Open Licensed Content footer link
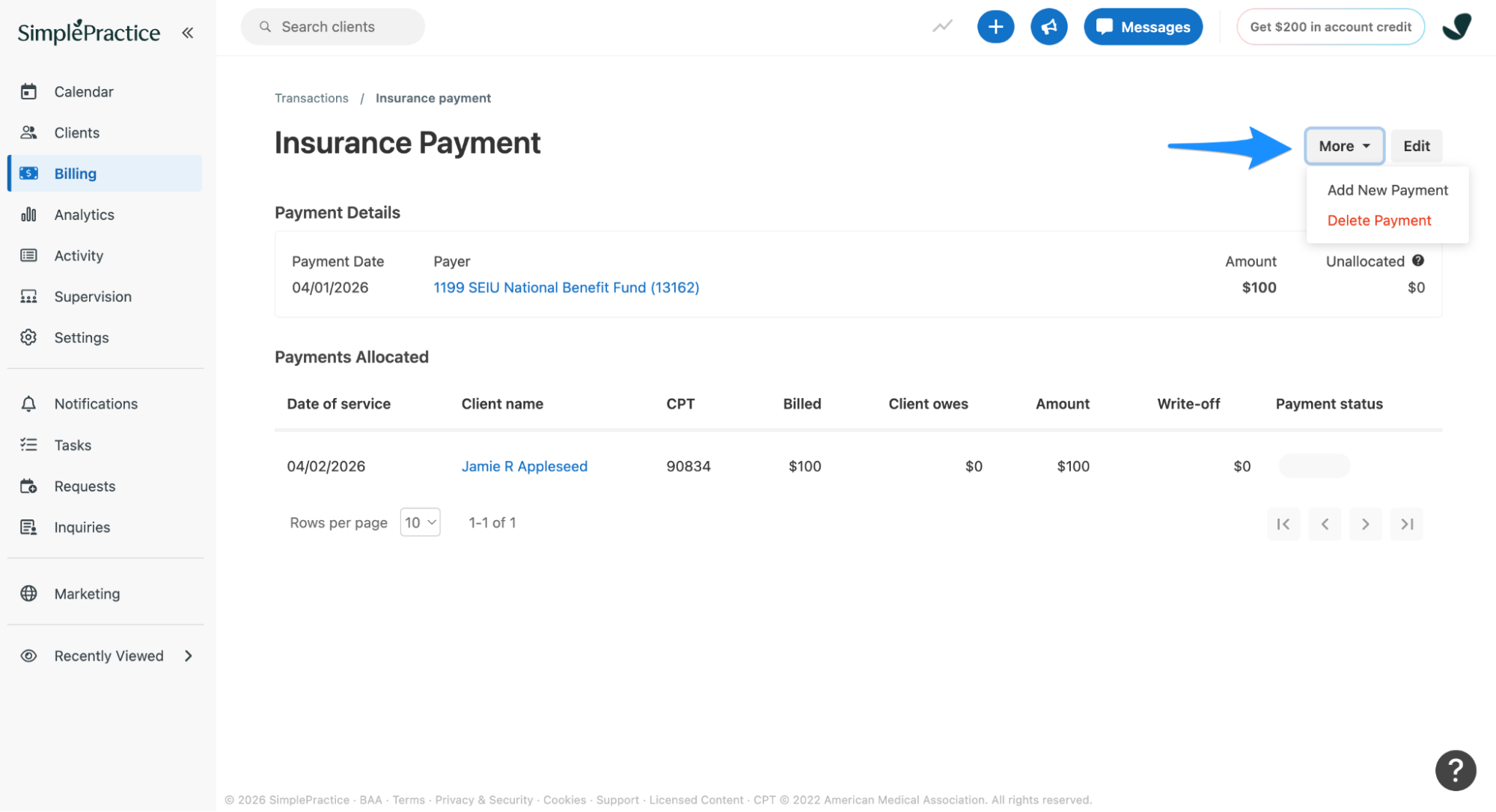Viewport: 1496px width, 812px height. click(696, 800)
